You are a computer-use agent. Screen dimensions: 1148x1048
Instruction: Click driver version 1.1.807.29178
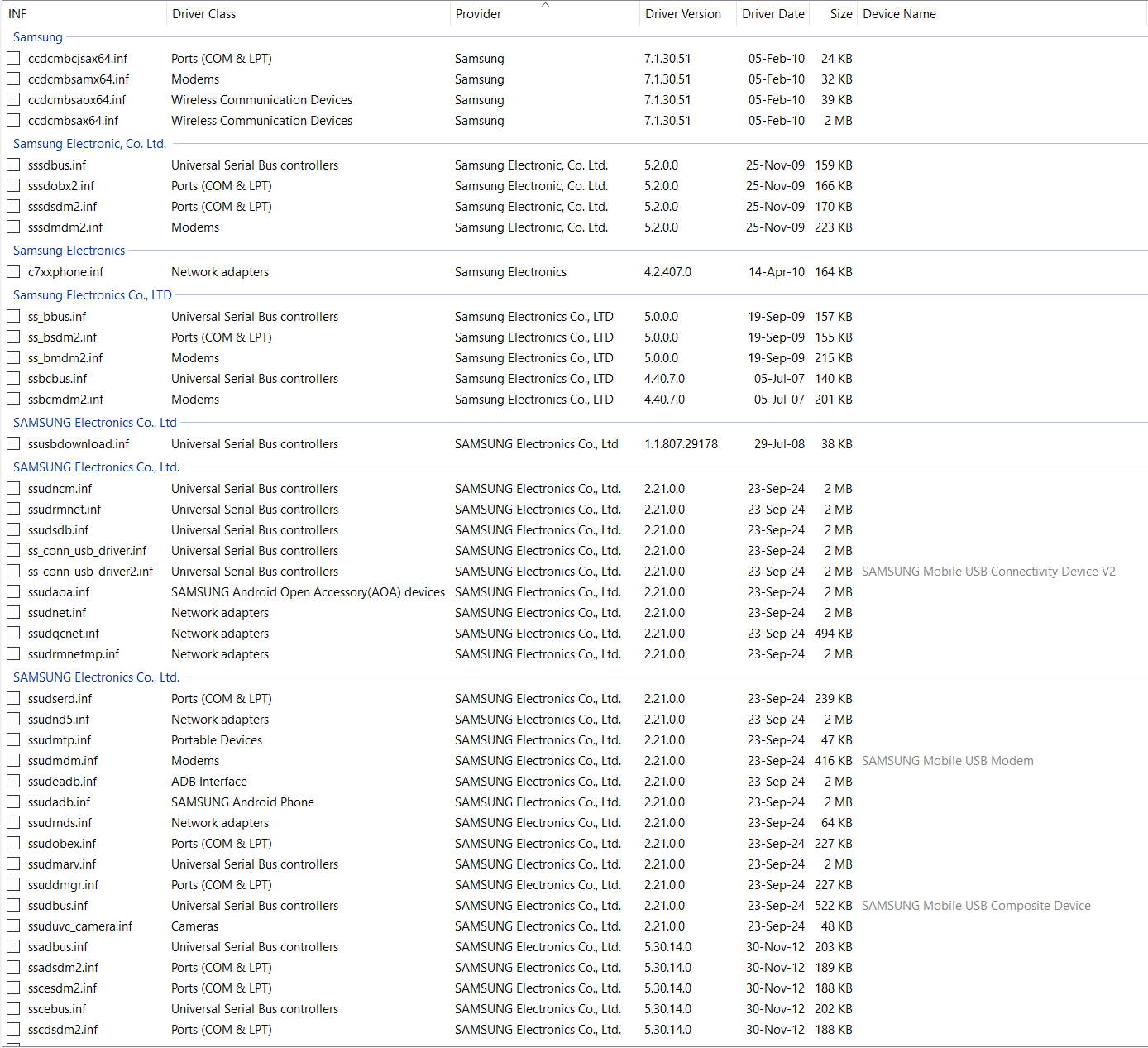[x=681, y=444]
